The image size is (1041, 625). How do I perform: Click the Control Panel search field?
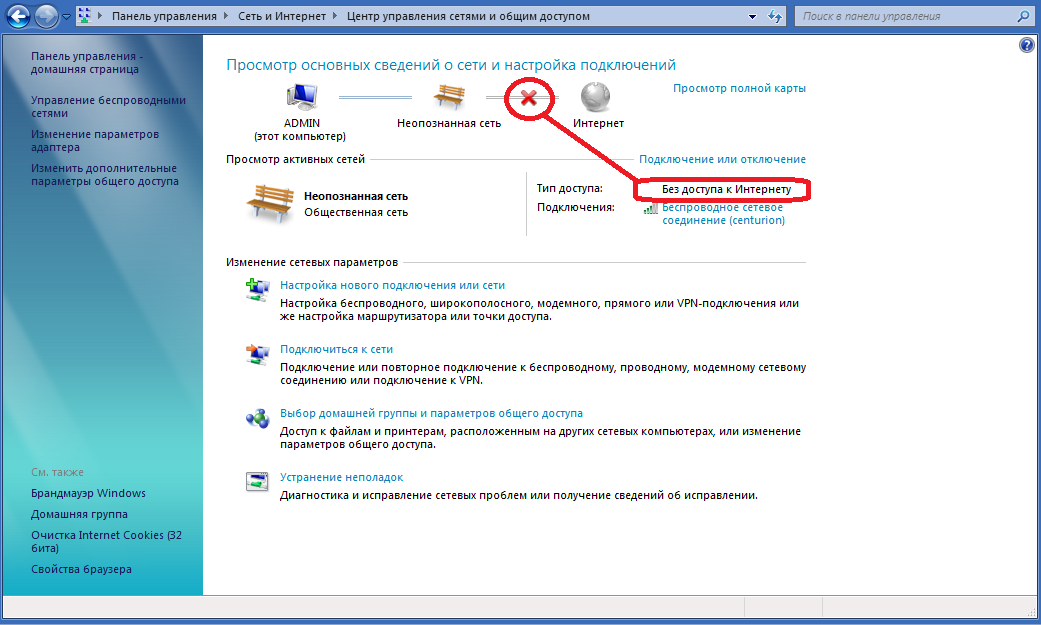(905, 17)
